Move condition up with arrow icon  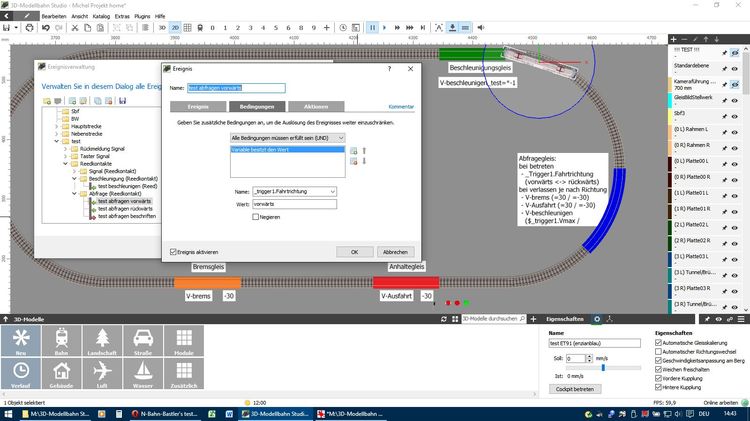pos(364,151)
